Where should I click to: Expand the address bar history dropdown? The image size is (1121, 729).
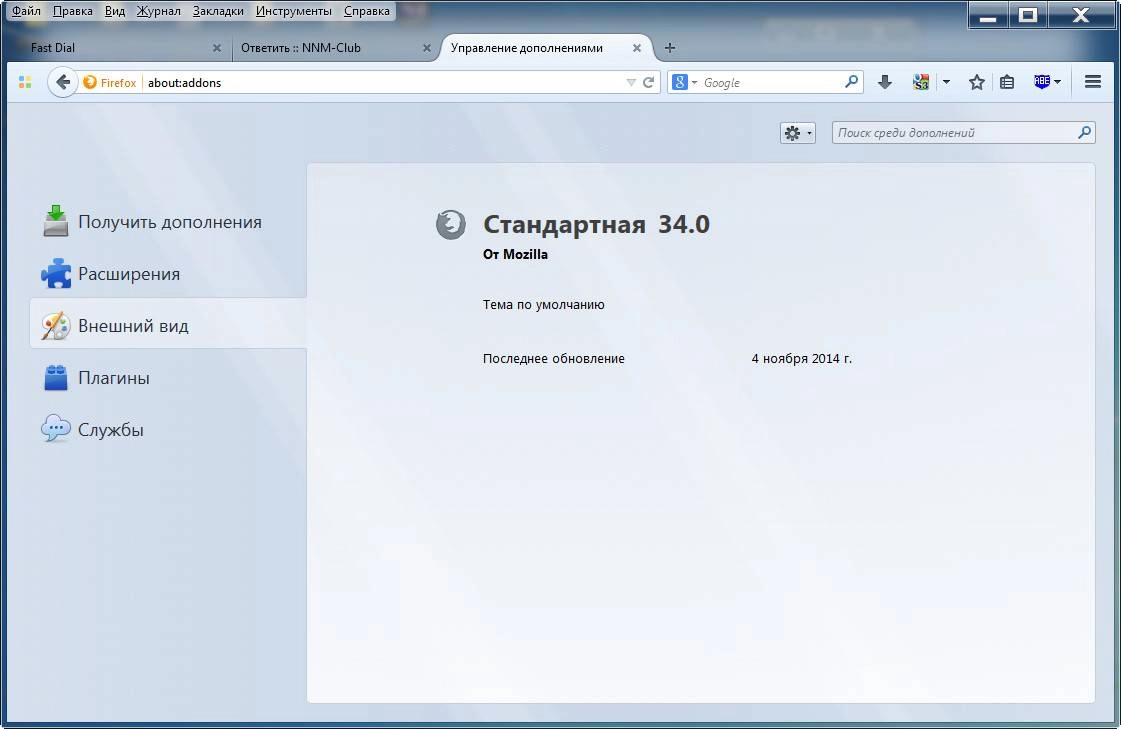(x=631, y=83)
